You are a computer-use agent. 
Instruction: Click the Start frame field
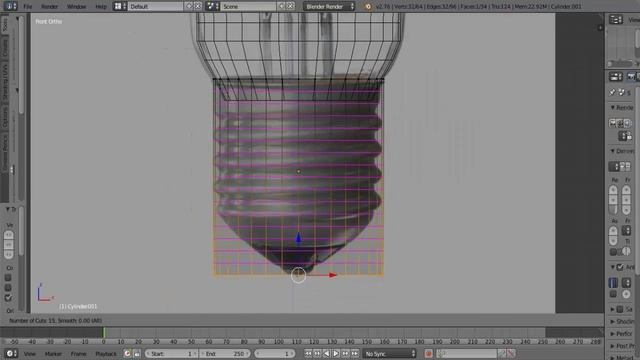tap(172, 354)
